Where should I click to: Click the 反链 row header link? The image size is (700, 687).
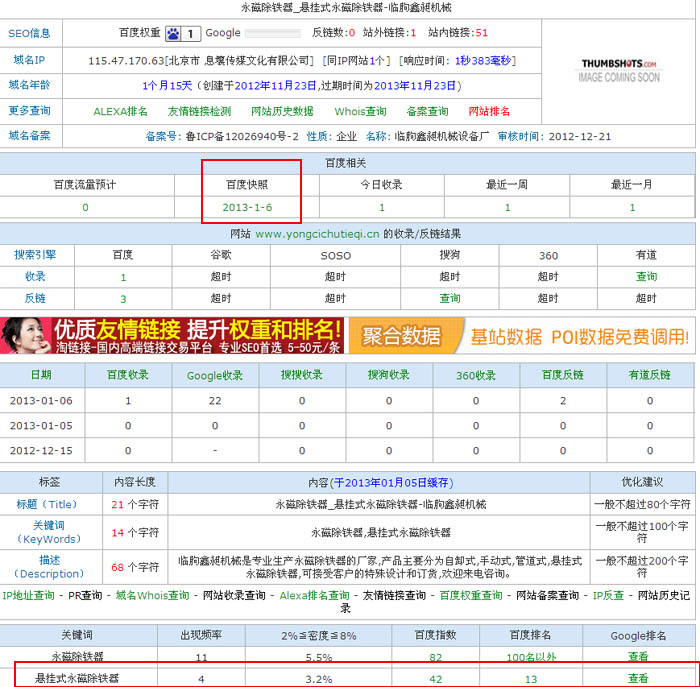(35, 298)
